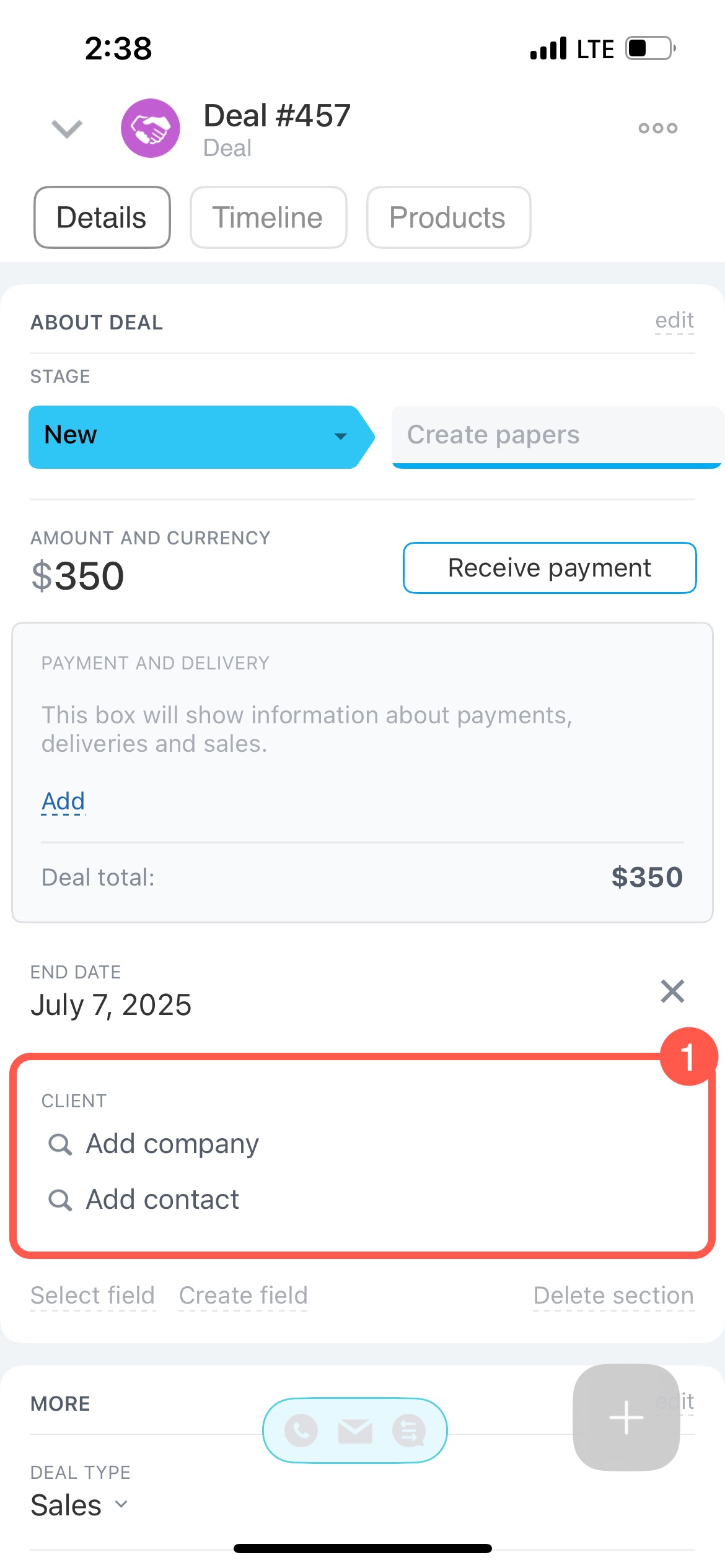Tap edit link in About Deal section
Image resolution: width=725 pixels, height=1568 pixels.
674,321
